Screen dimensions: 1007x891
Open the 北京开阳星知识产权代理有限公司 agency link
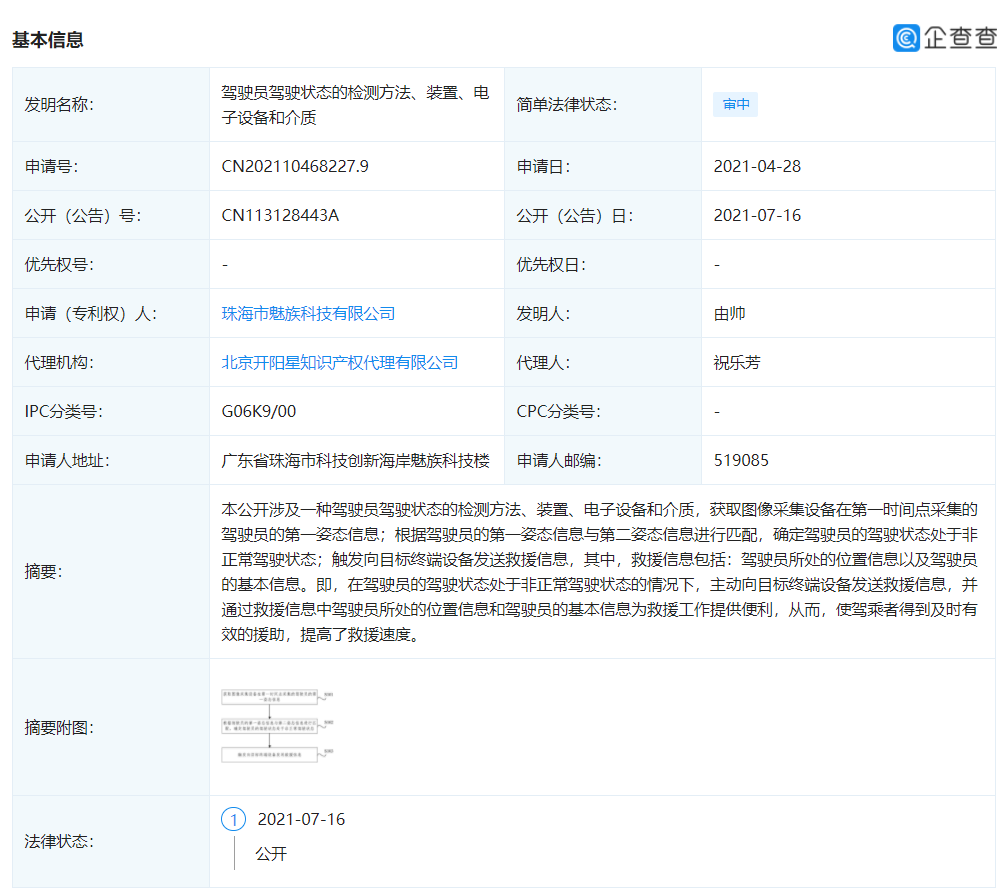(x=339, y=363)
